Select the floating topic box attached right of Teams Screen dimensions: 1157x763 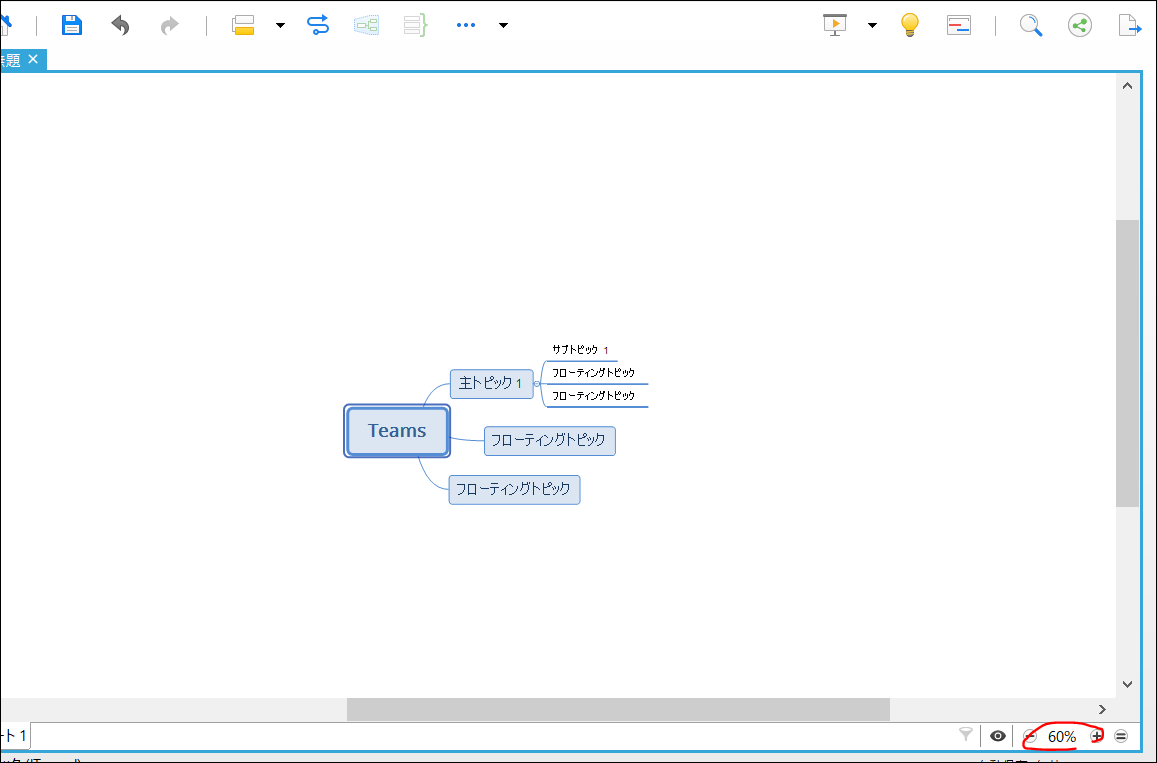click(x=549, y=441)
